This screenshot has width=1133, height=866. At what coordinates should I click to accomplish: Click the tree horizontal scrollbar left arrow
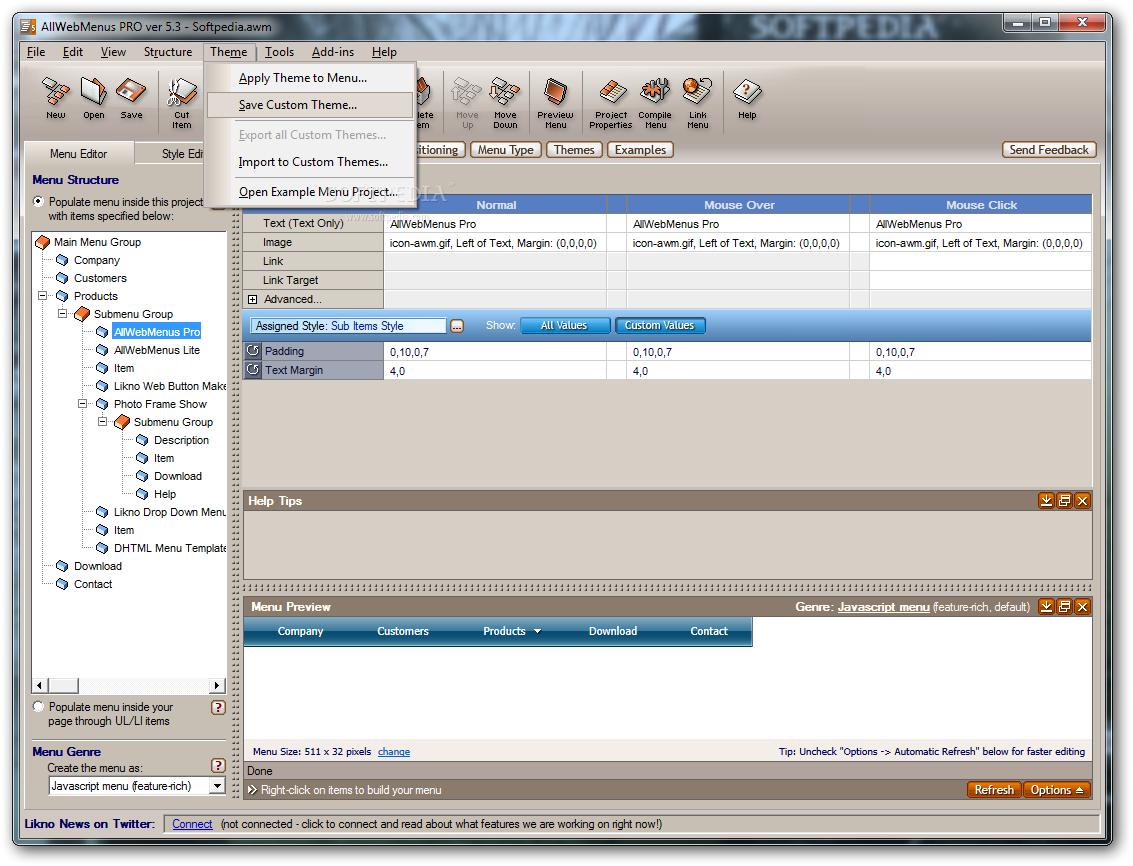point(40,685)
